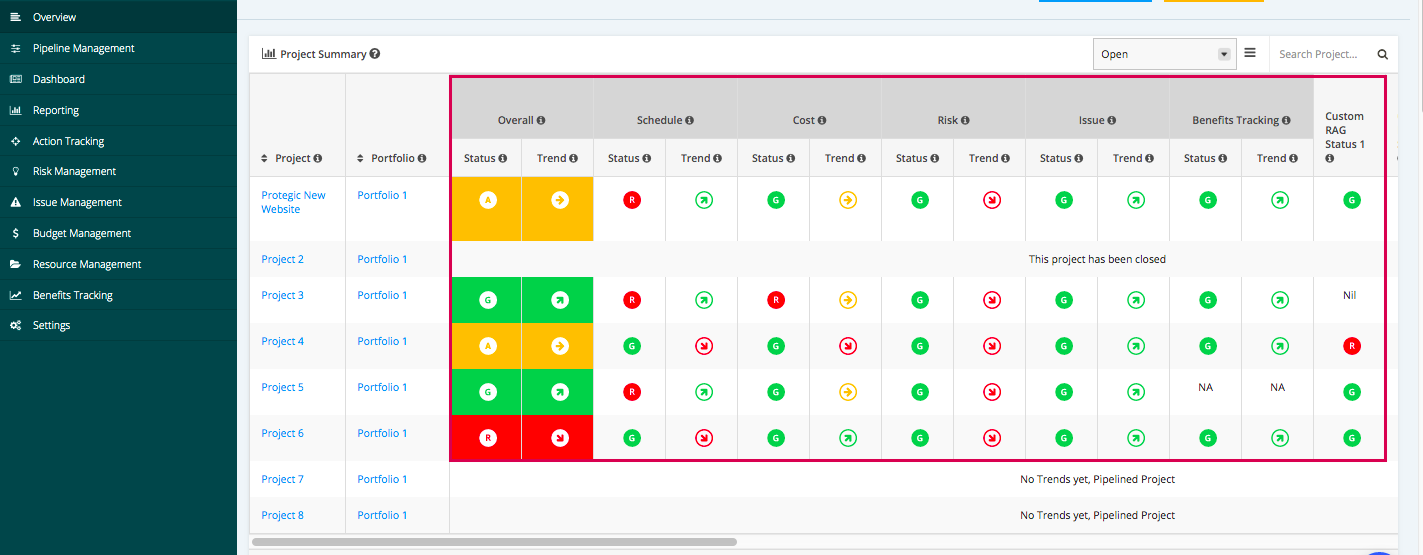Open the Project 4 link
This screenshot has height=555, width=1423.
283,341
